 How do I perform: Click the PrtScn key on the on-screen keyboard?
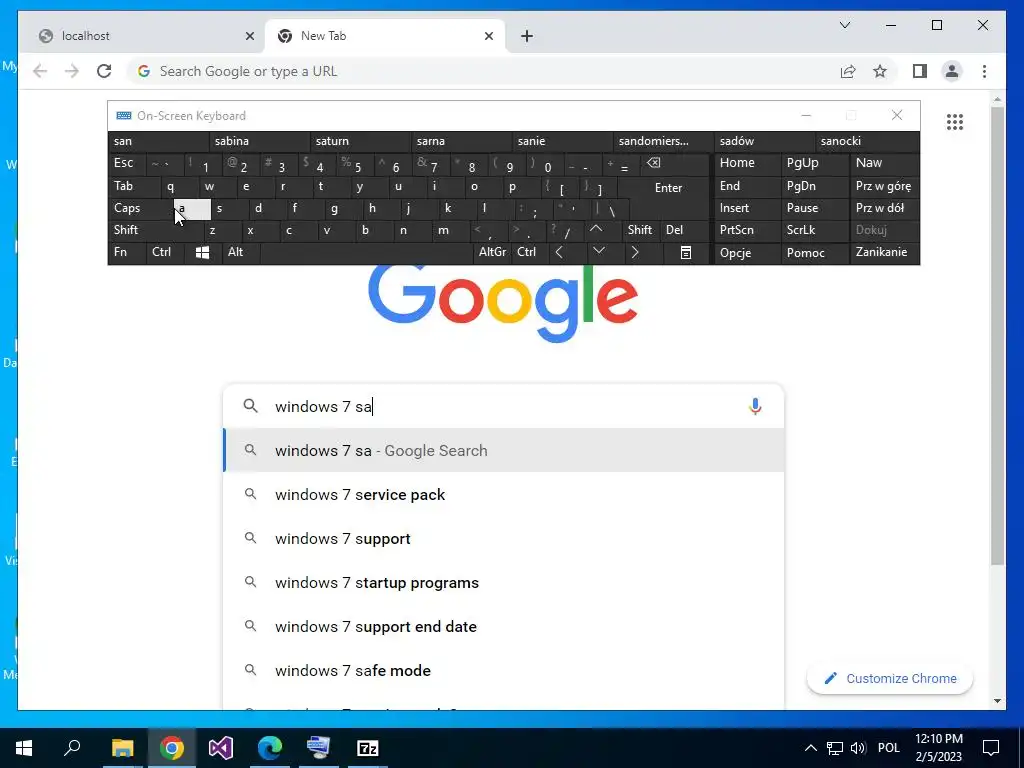[747, 230]
